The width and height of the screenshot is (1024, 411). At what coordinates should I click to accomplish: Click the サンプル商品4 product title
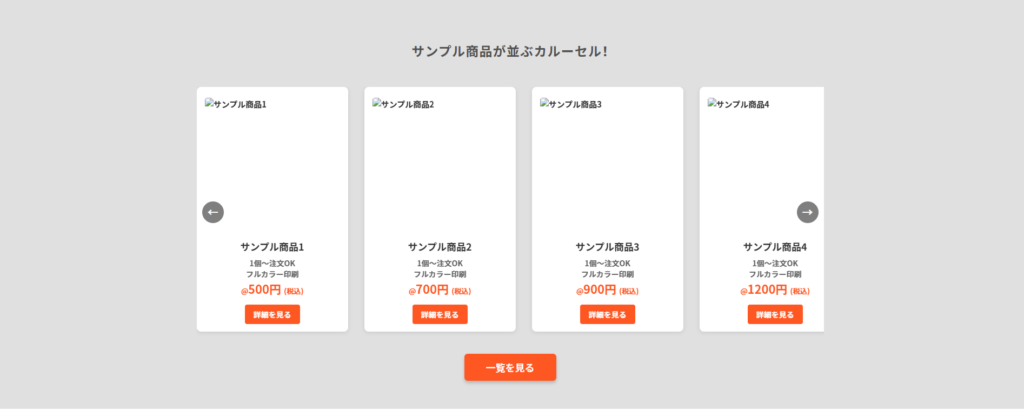[x=775, y=247]
